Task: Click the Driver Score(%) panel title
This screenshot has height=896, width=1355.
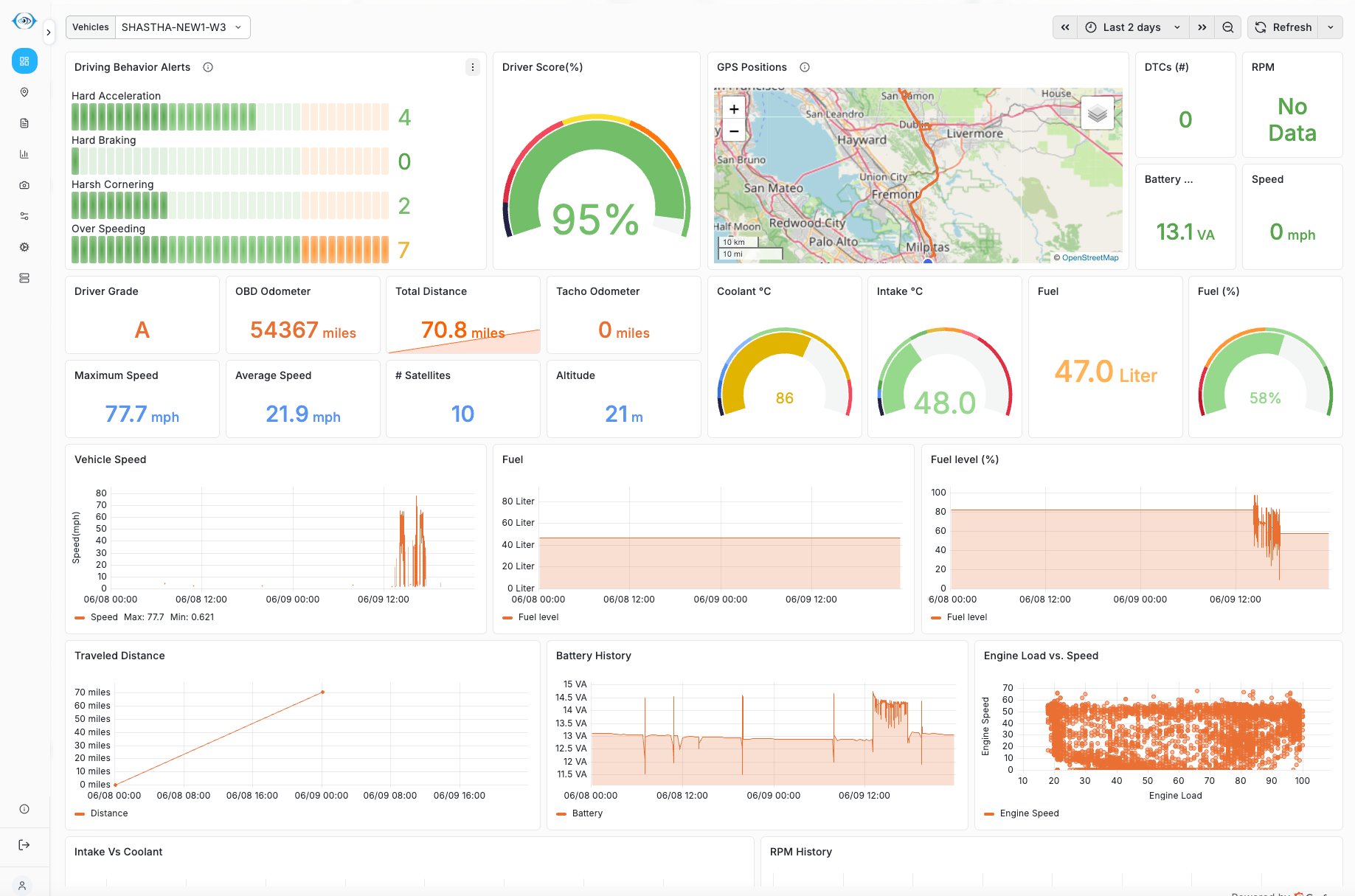Action: coord(542,67)
